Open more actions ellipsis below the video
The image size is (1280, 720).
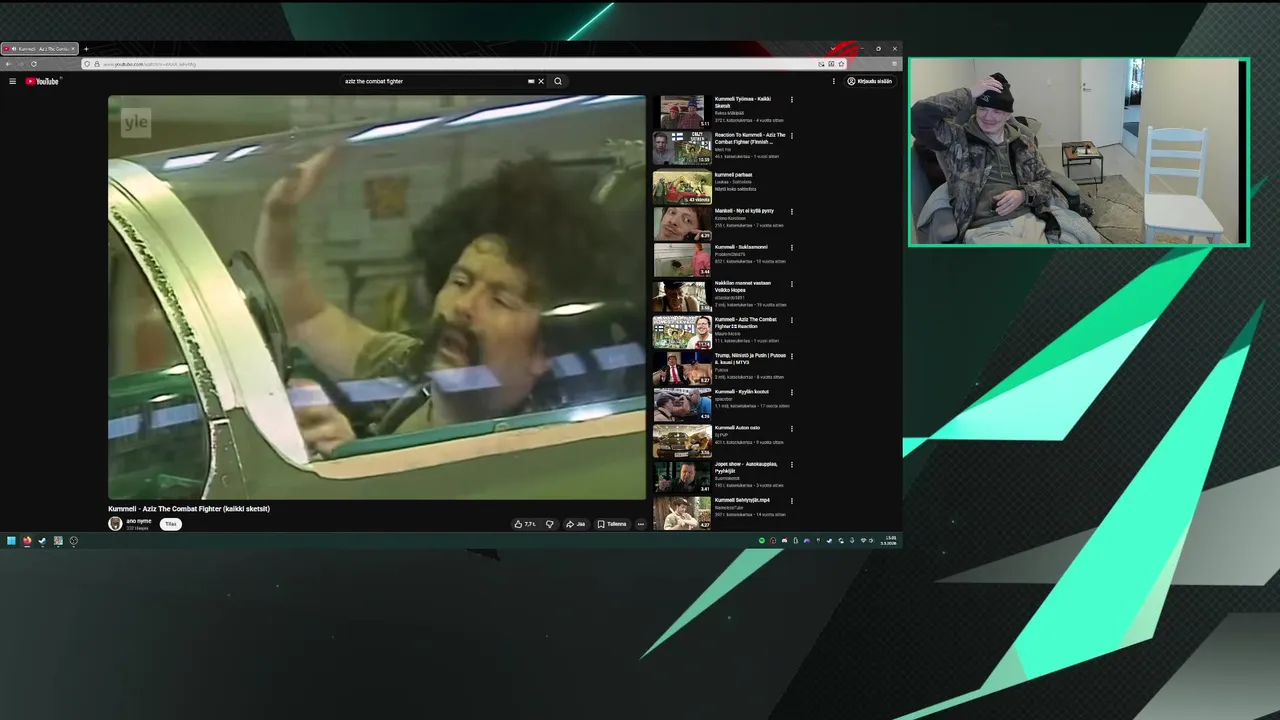tap(641, 524)
